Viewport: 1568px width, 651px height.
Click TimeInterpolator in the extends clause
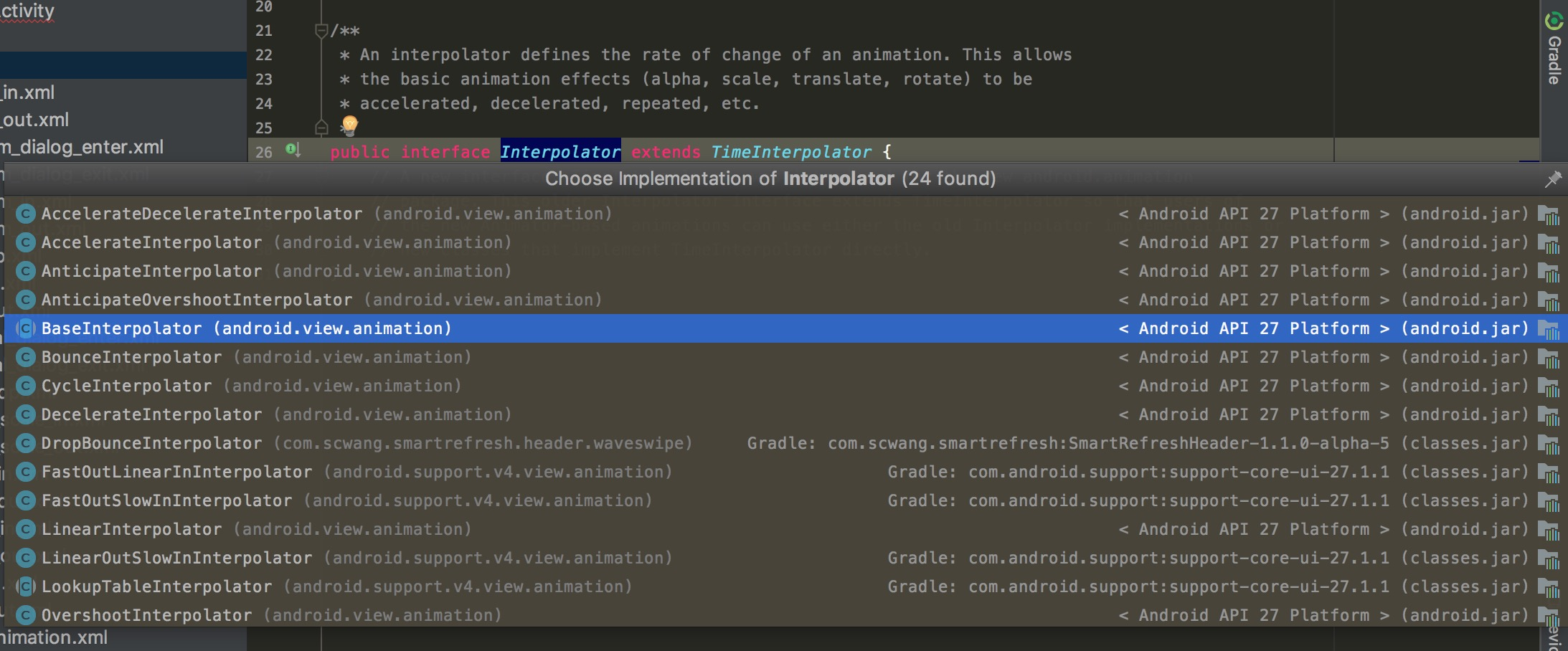tap(791, 151)
